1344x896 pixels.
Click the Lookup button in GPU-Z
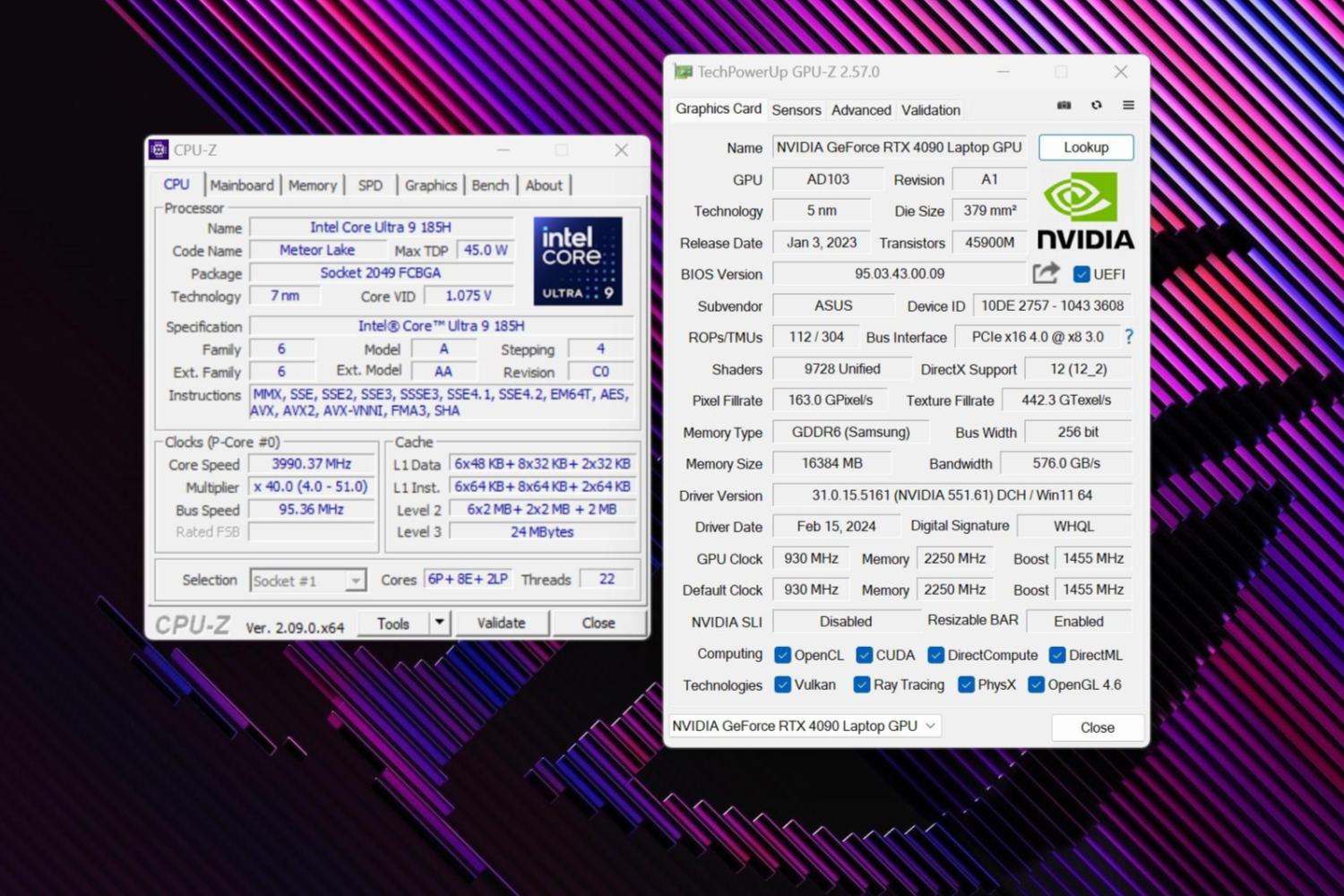1086,147
